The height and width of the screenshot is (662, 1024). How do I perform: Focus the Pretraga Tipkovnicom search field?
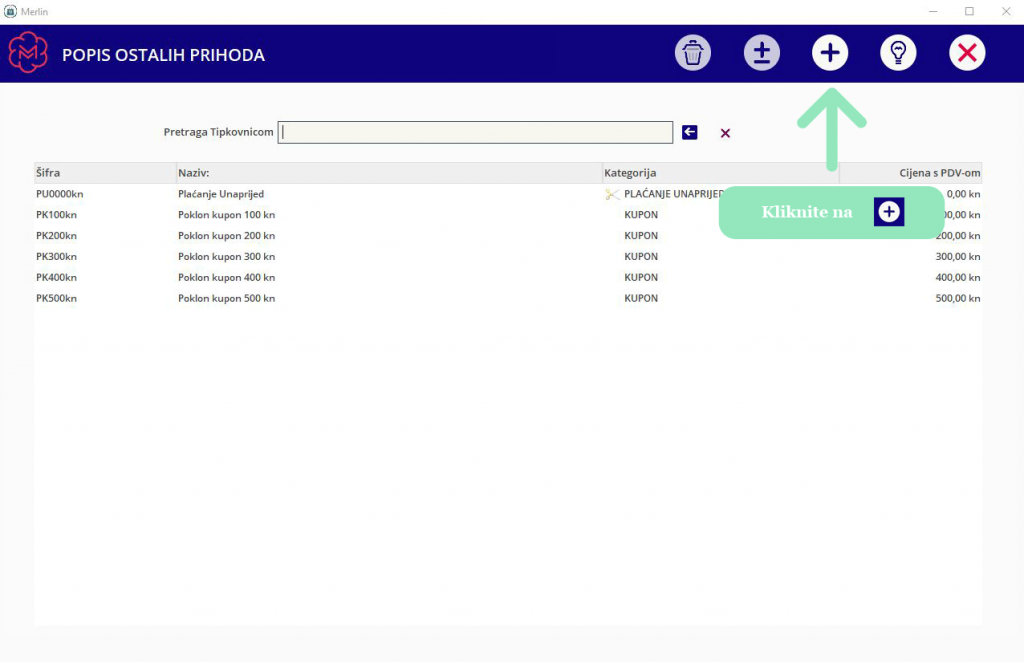pyautogui.click(x=475, y=133)
